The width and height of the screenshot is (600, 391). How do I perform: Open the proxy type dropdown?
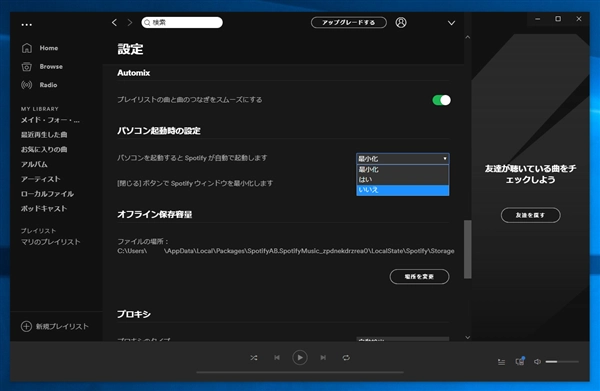[x=403, y=339]
